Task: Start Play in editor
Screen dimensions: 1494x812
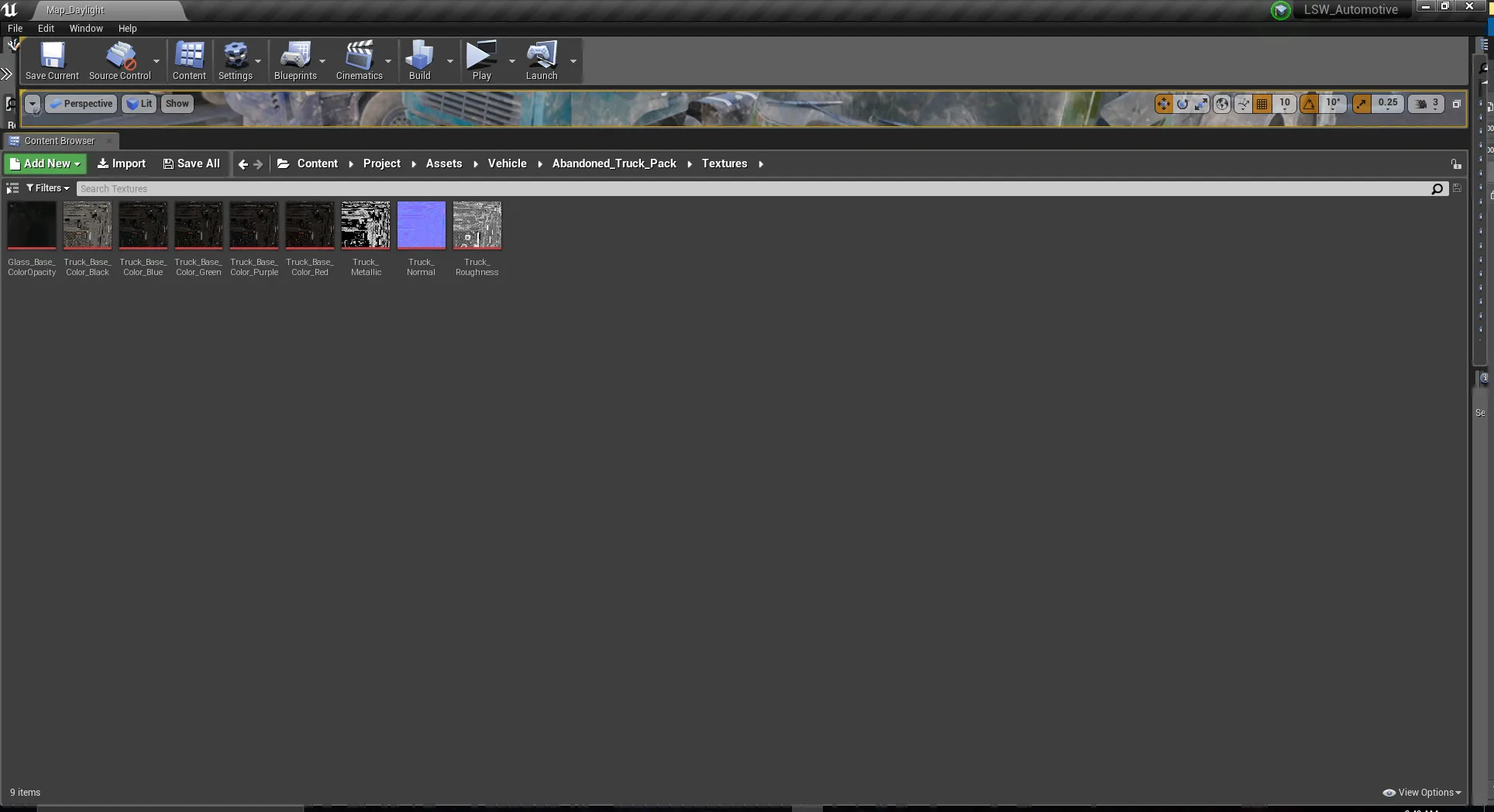Action: [481, 60]
